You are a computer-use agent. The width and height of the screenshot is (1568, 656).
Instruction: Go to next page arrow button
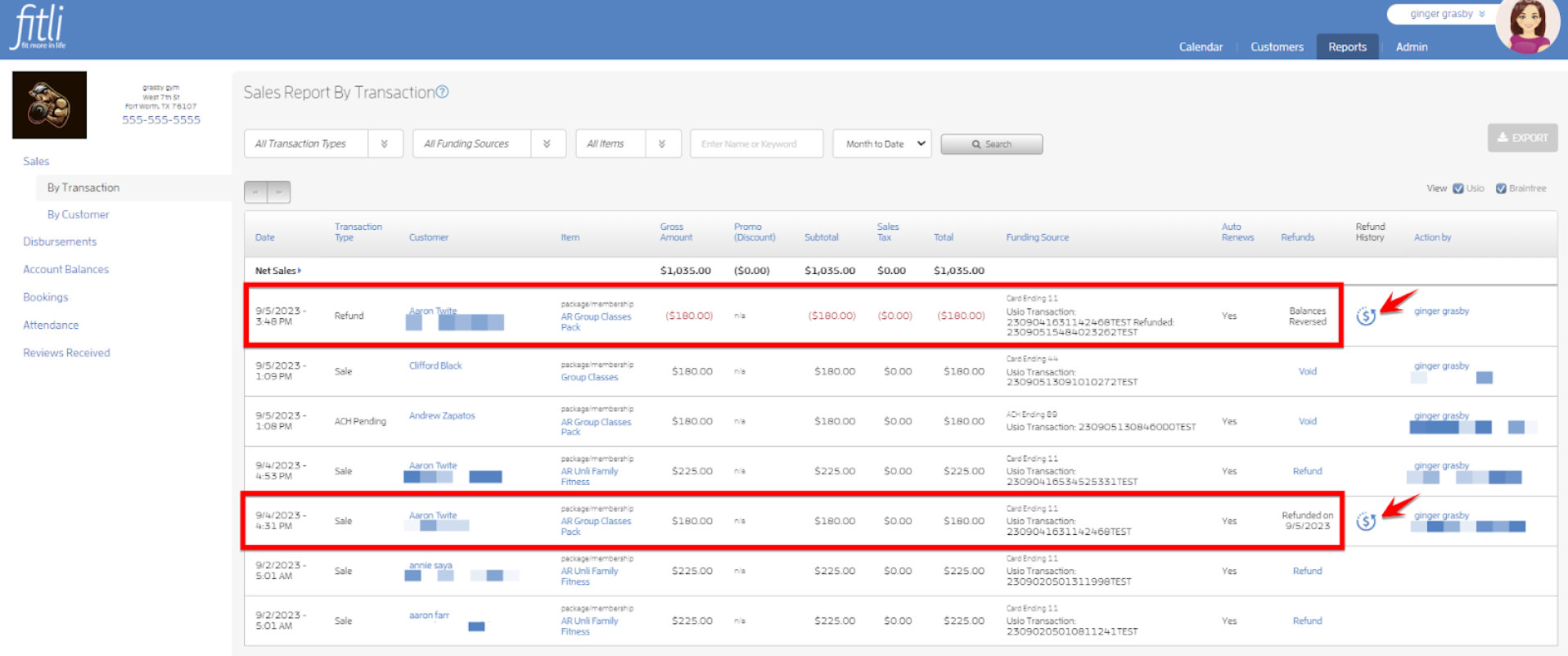[x=279, y=191]
